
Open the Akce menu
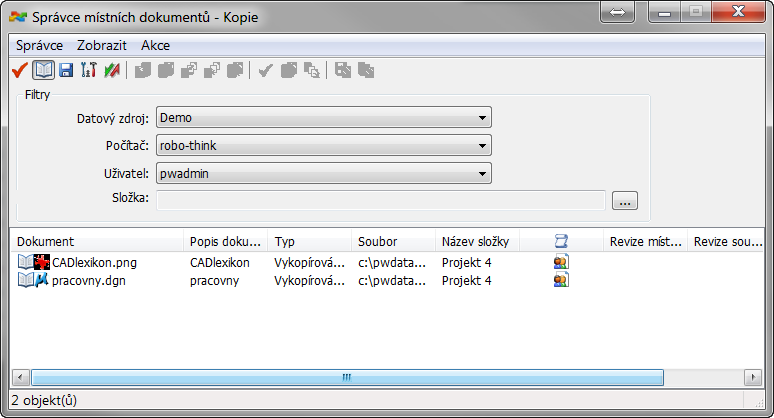point(155,45)
